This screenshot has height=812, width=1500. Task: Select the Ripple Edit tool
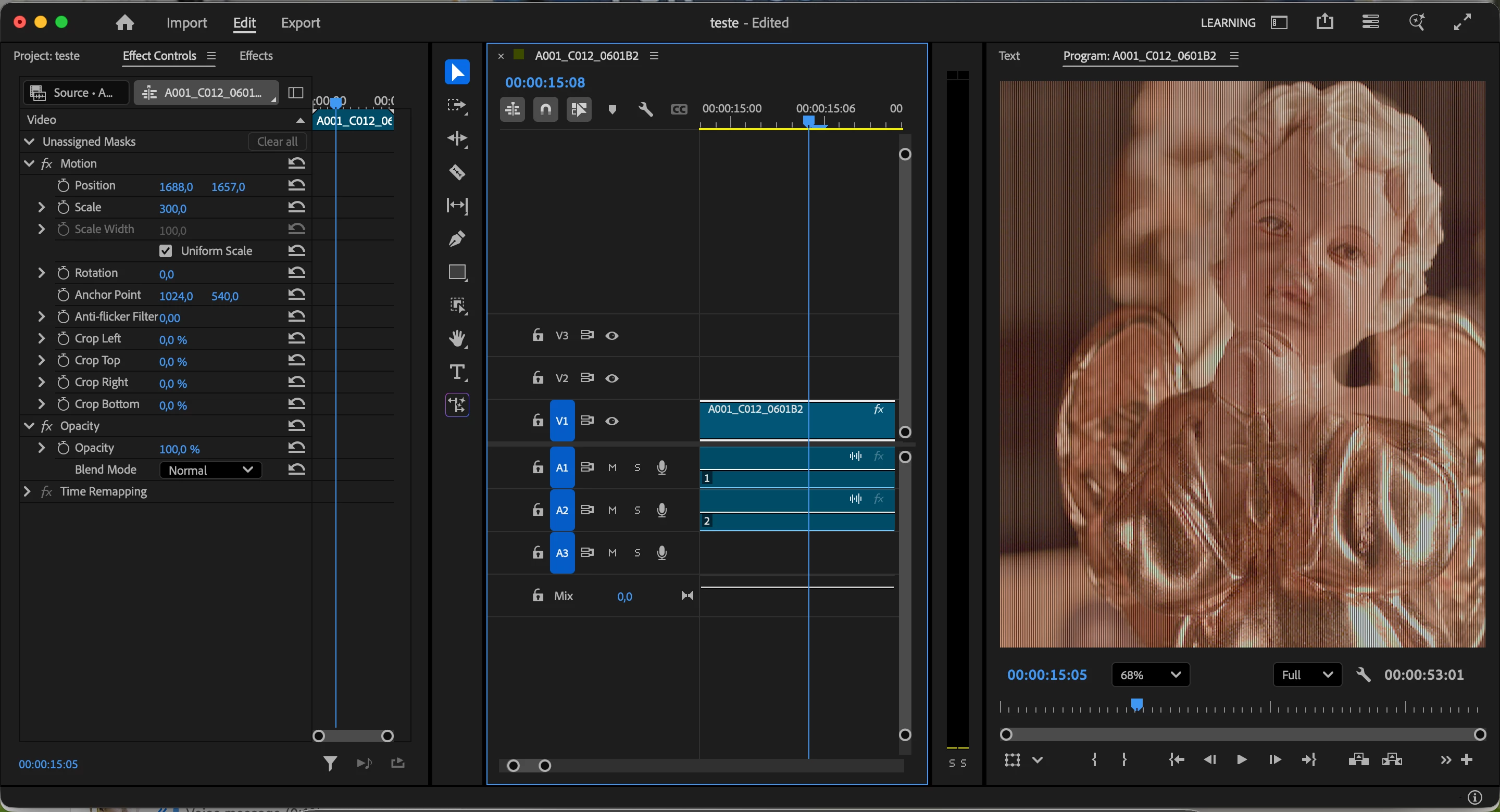click(457, 138)
